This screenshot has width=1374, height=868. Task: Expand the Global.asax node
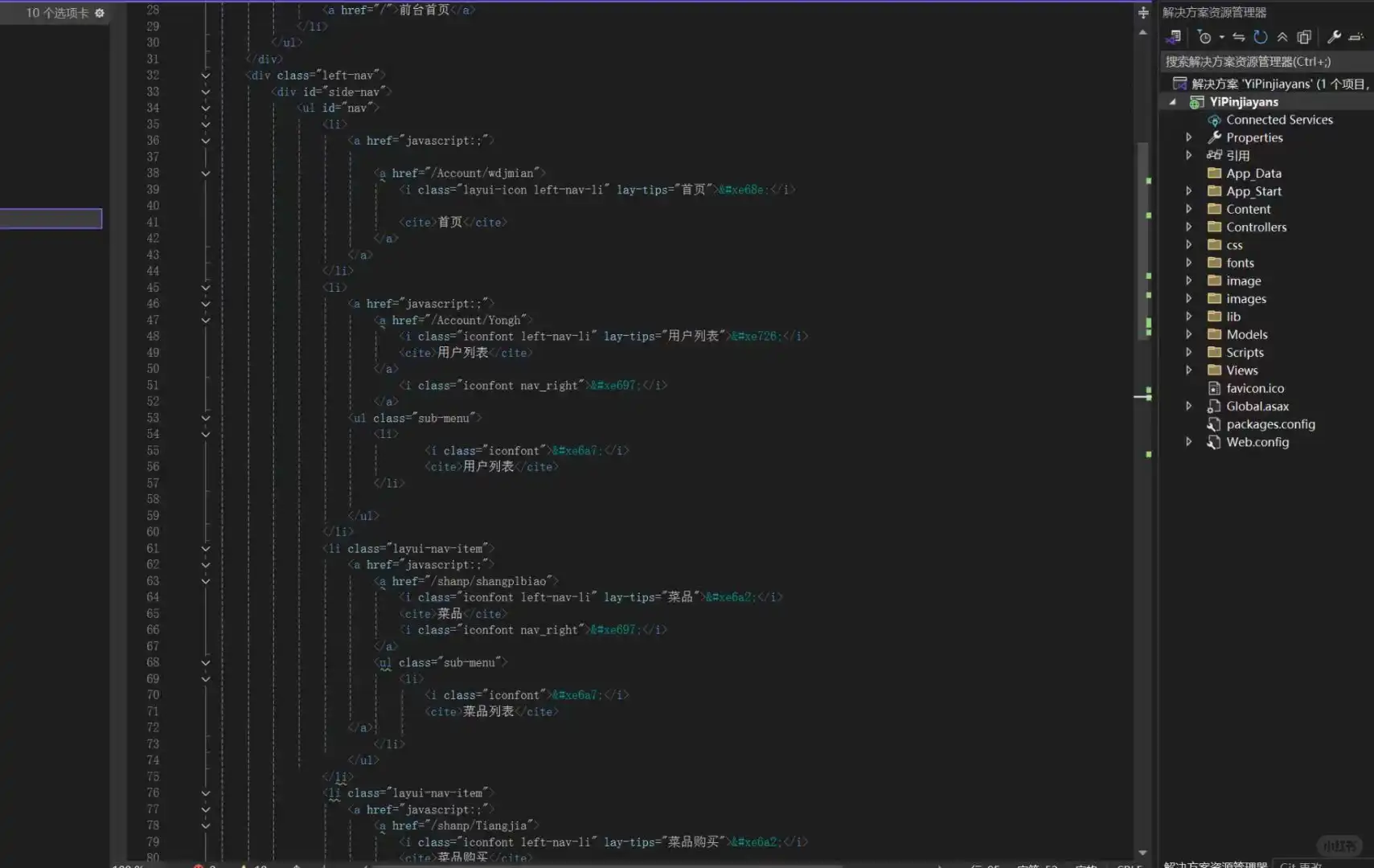pos(1189,406)
